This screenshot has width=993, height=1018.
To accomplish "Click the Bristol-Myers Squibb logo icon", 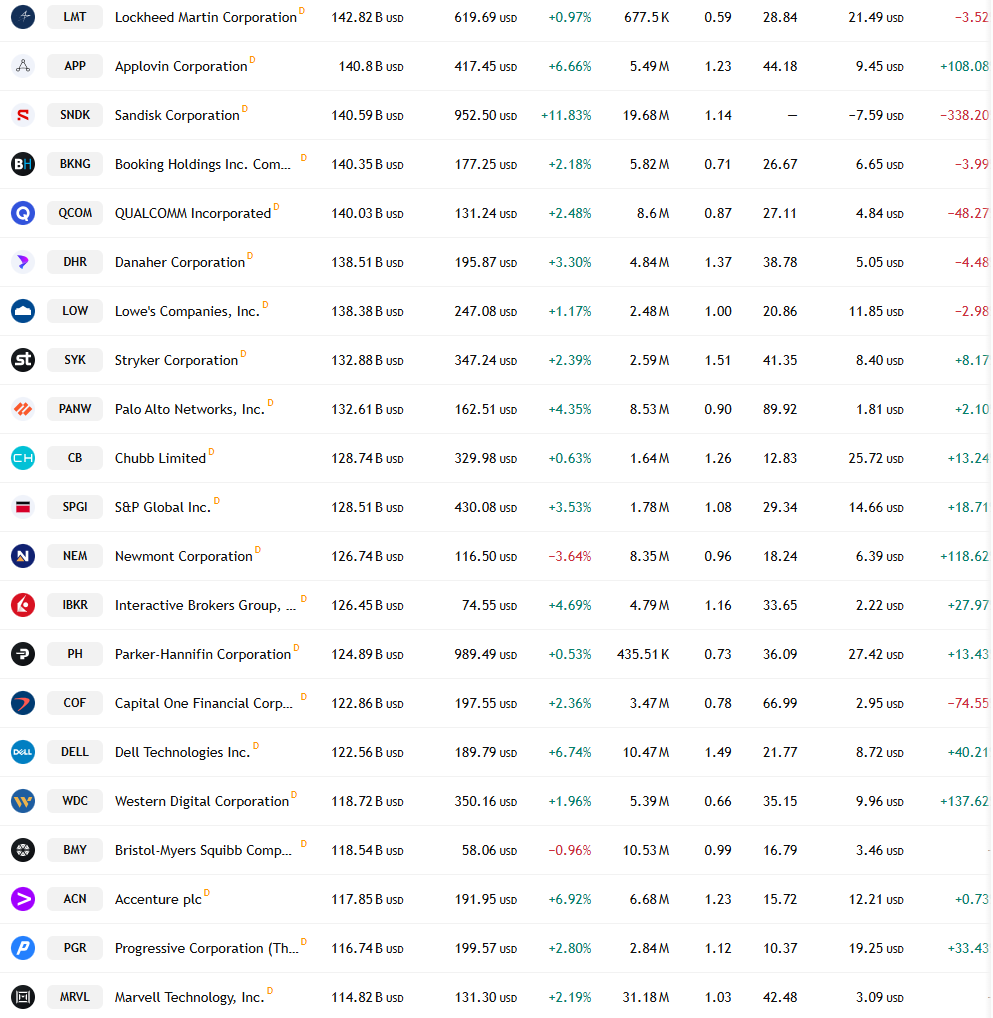I will pyautogui.click(x=23, y=850).
